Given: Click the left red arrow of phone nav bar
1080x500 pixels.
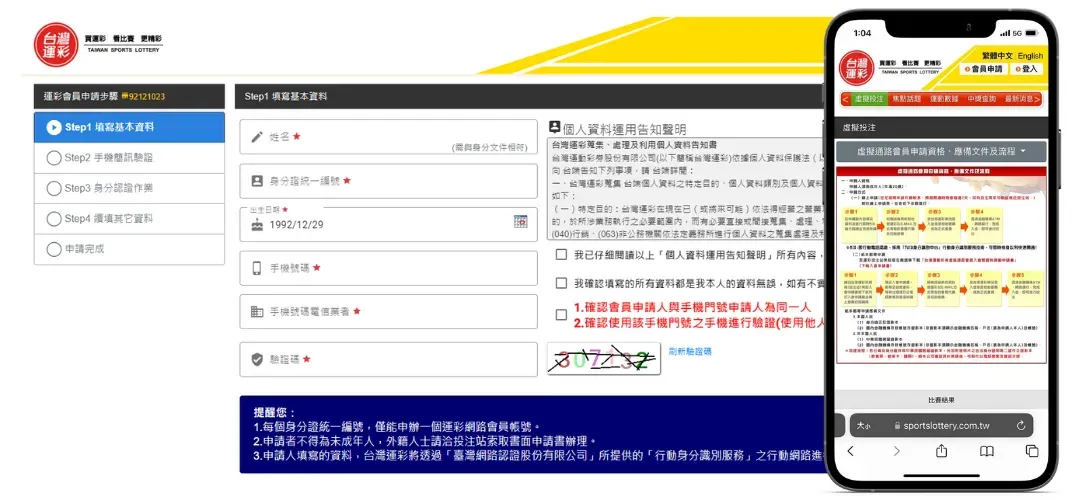Looking at the screenshot, I should [846, 99].
